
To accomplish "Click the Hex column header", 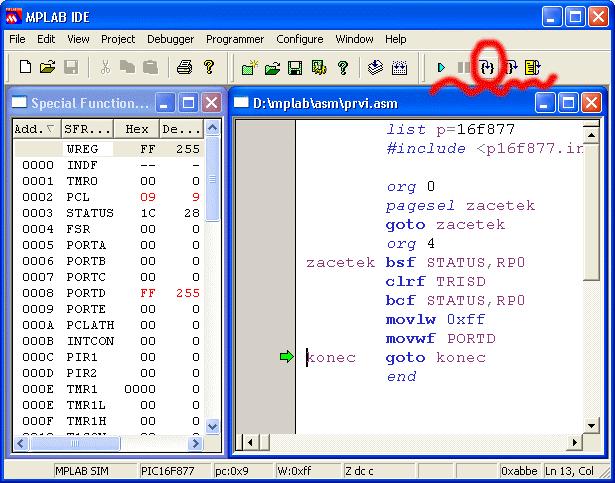I will pyautogui.click(x=136, y=129).
